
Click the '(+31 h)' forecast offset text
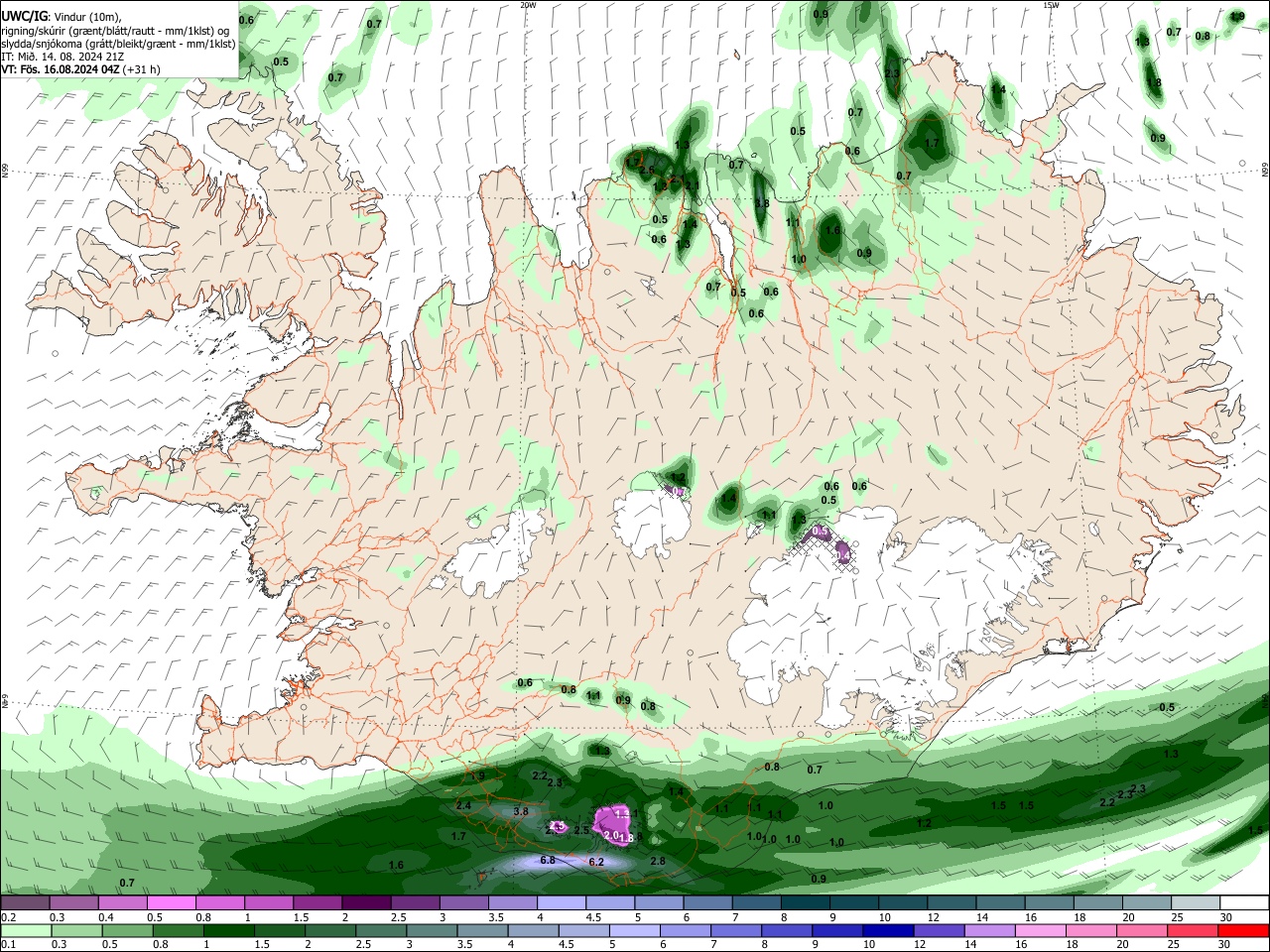[x=143, y=69]
